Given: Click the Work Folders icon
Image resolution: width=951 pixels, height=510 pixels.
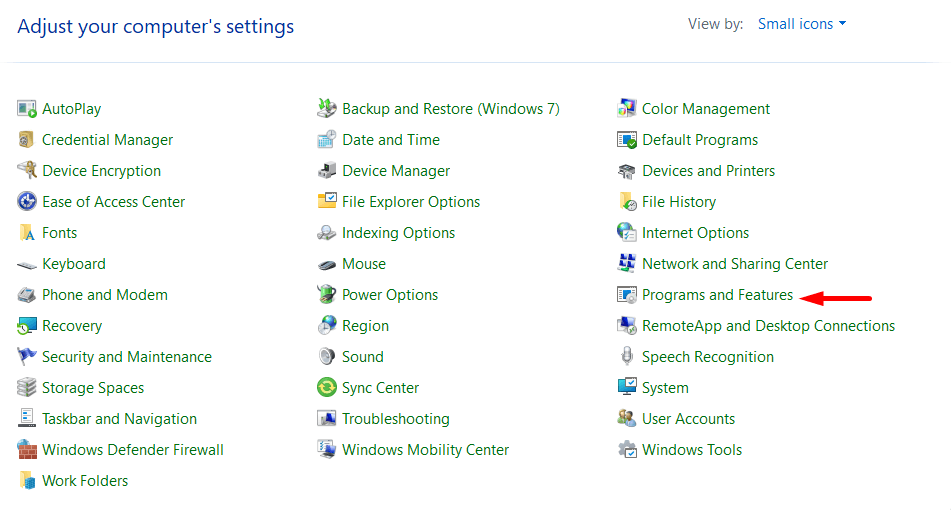Looking at the screenshot, I should 27,481.
